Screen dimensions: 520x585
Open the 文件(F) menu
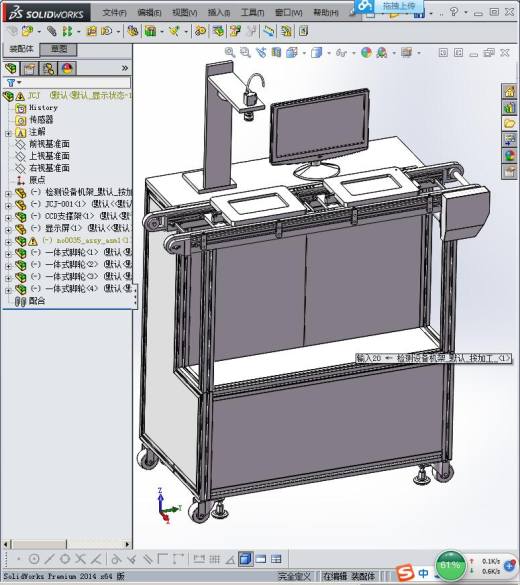[x=114, y=13]
